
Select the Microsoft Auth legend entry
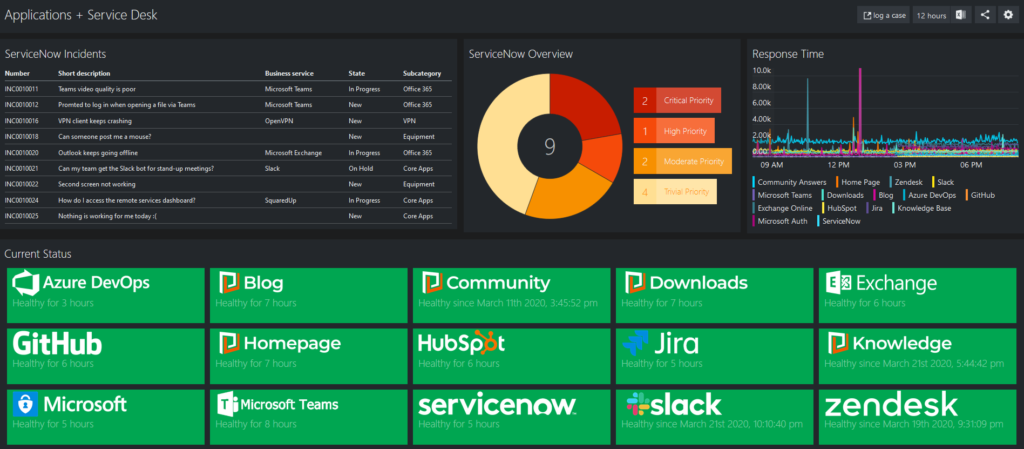click(780, 221)
